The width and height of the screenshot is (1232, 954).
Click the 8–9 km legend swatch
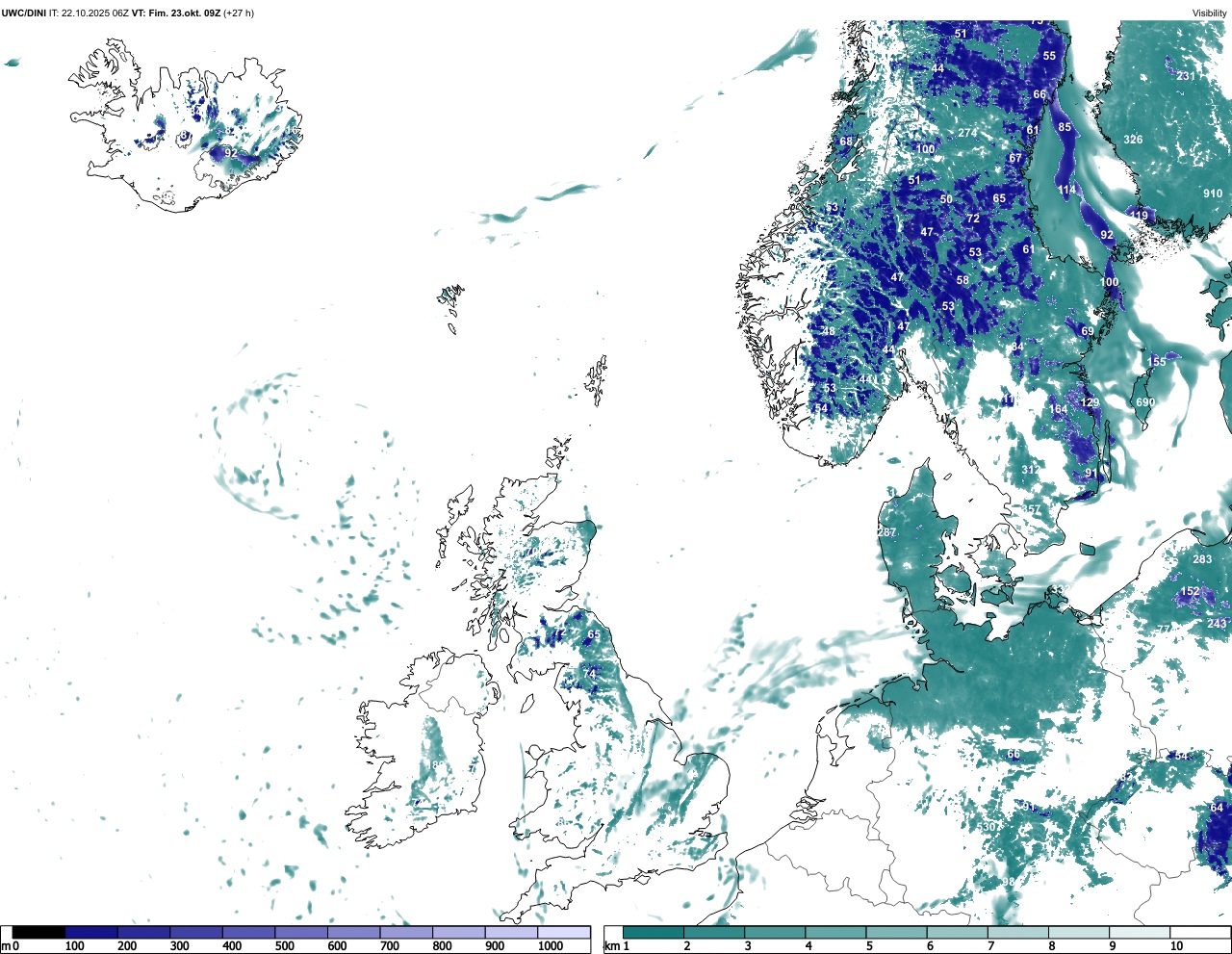(1079, 933)
